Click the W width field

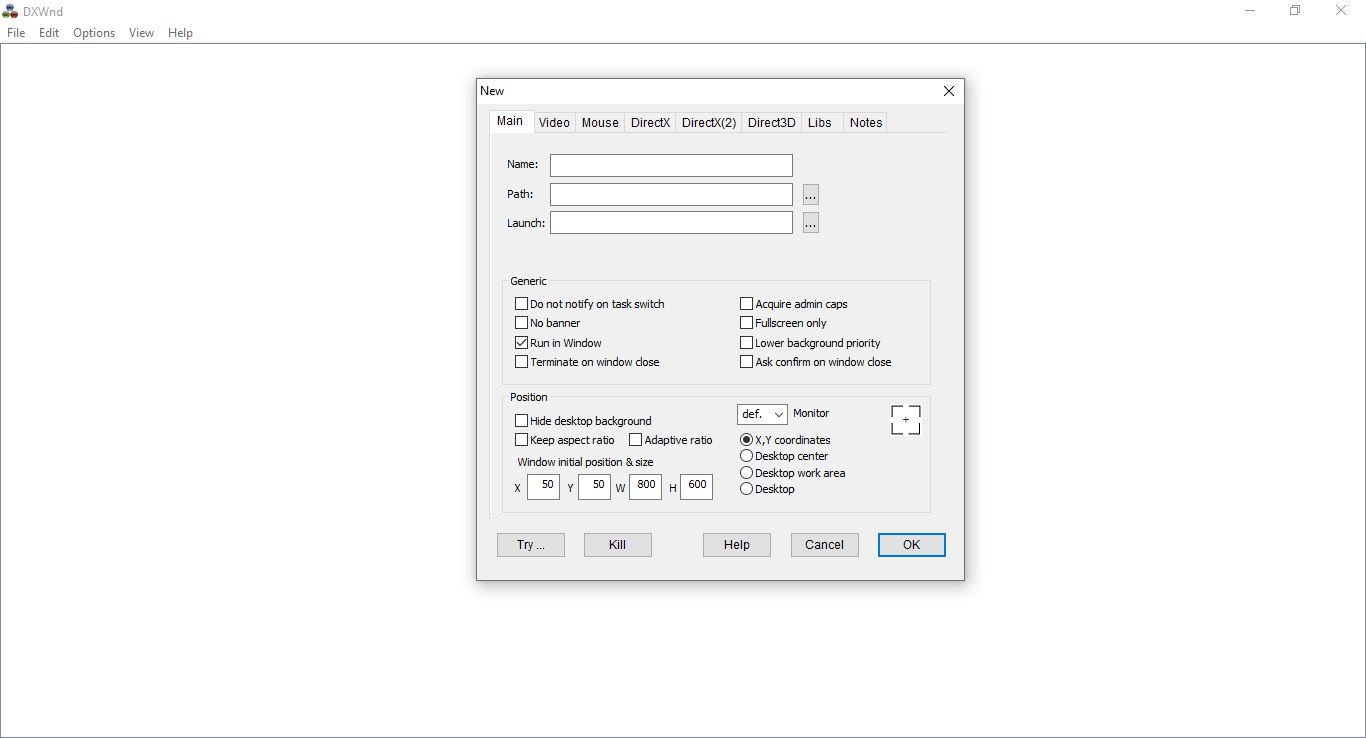click(645, 487)
